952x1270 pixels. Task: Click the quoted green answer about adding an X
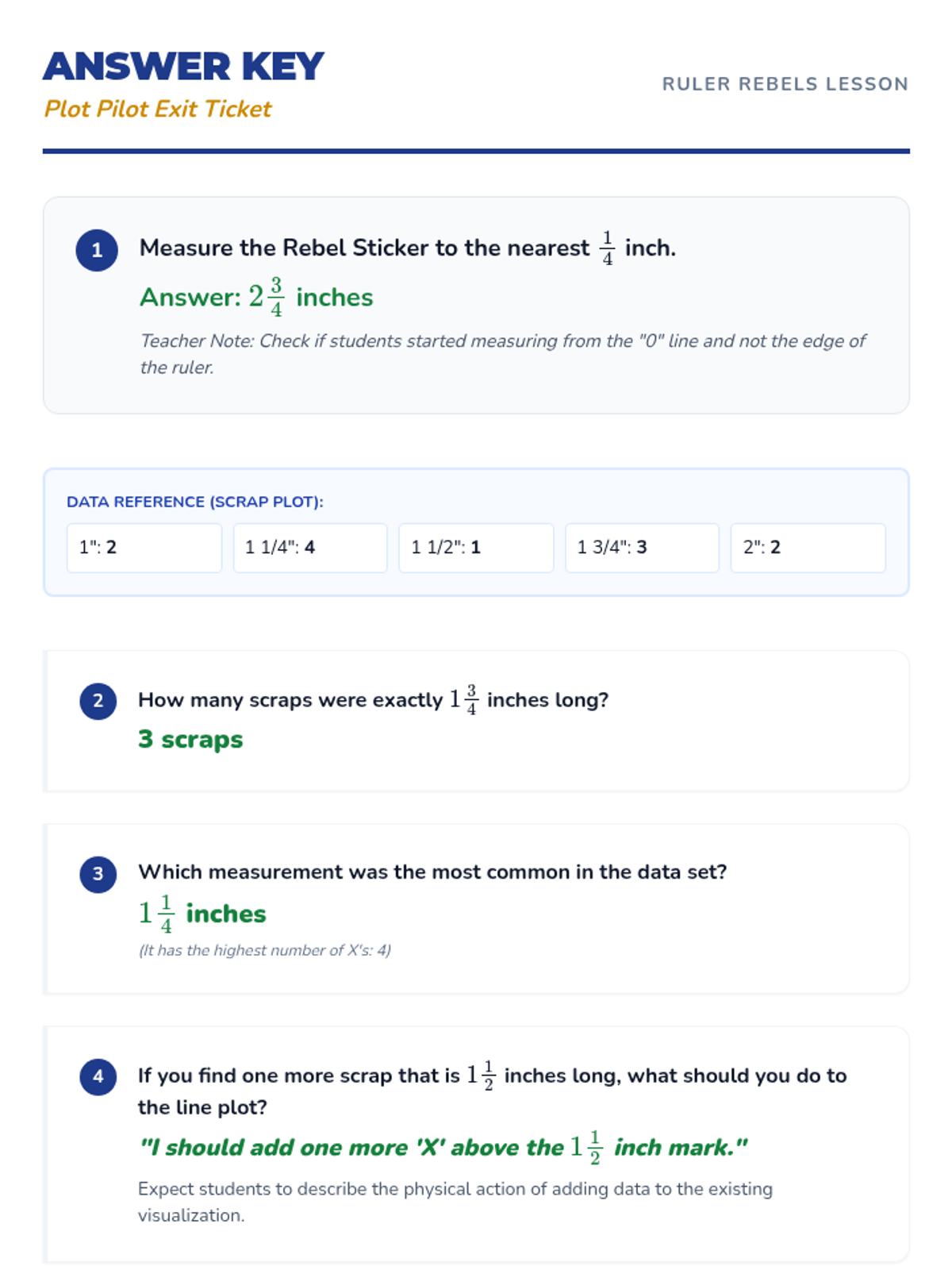click(x=443, y=1148)
